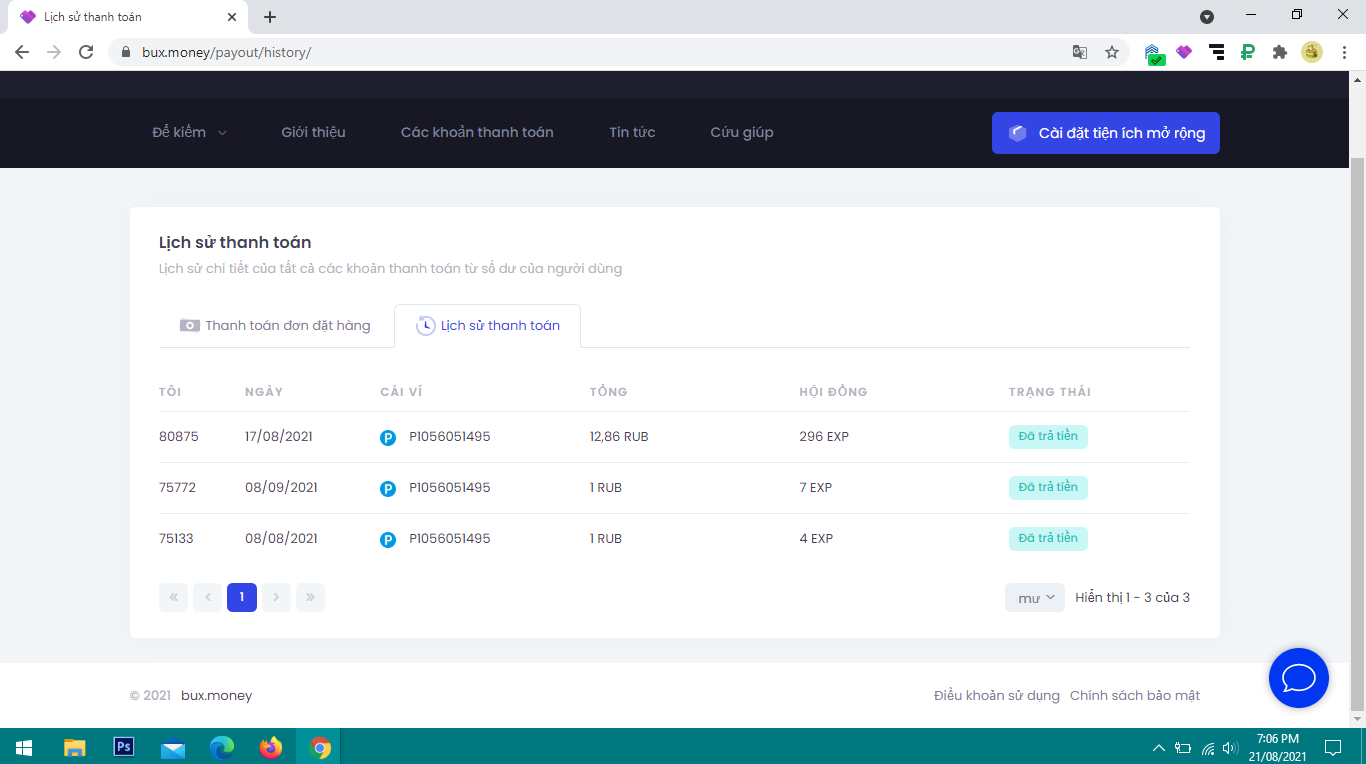Screen dimensions: 1366x764
Task: Click the Payeer icon in row 75133
Action: (x=388, y=539)
